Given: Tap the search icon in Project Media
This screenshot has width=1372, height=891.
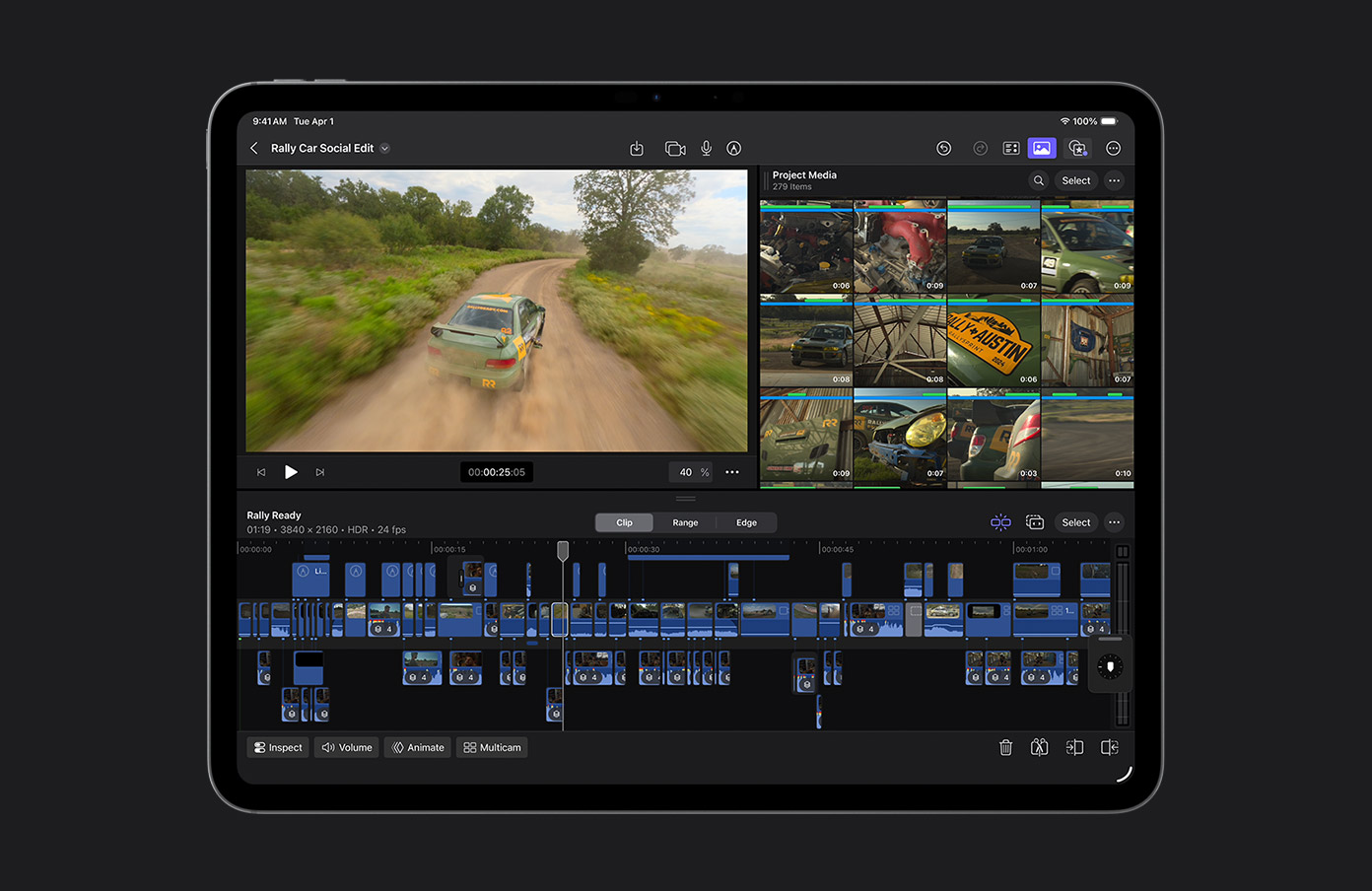Looking at the screenshot, I should coord(1038,180).
